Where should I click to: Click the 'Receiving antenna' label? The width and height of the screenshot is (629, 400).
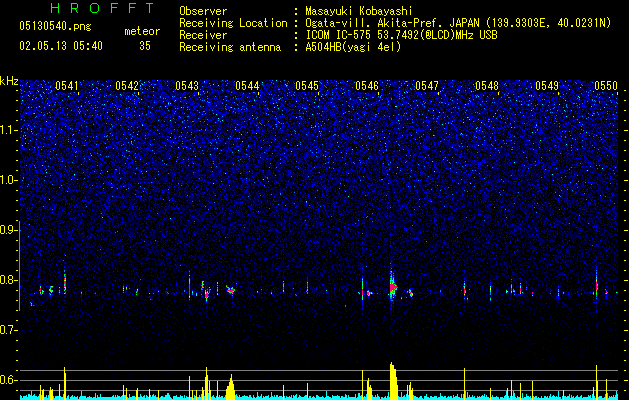point(230,47)
